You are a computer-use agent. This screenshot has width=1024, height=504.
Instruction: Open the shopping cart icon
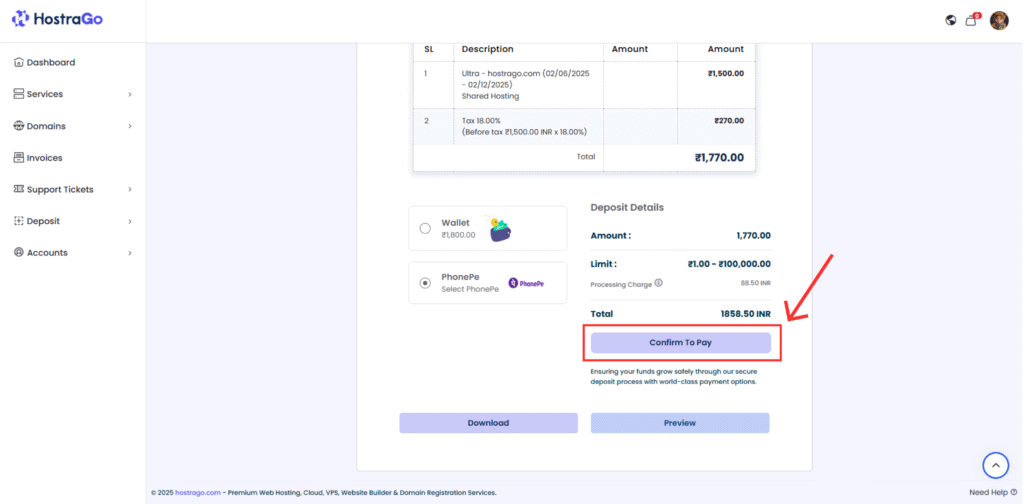pos(972,20)
